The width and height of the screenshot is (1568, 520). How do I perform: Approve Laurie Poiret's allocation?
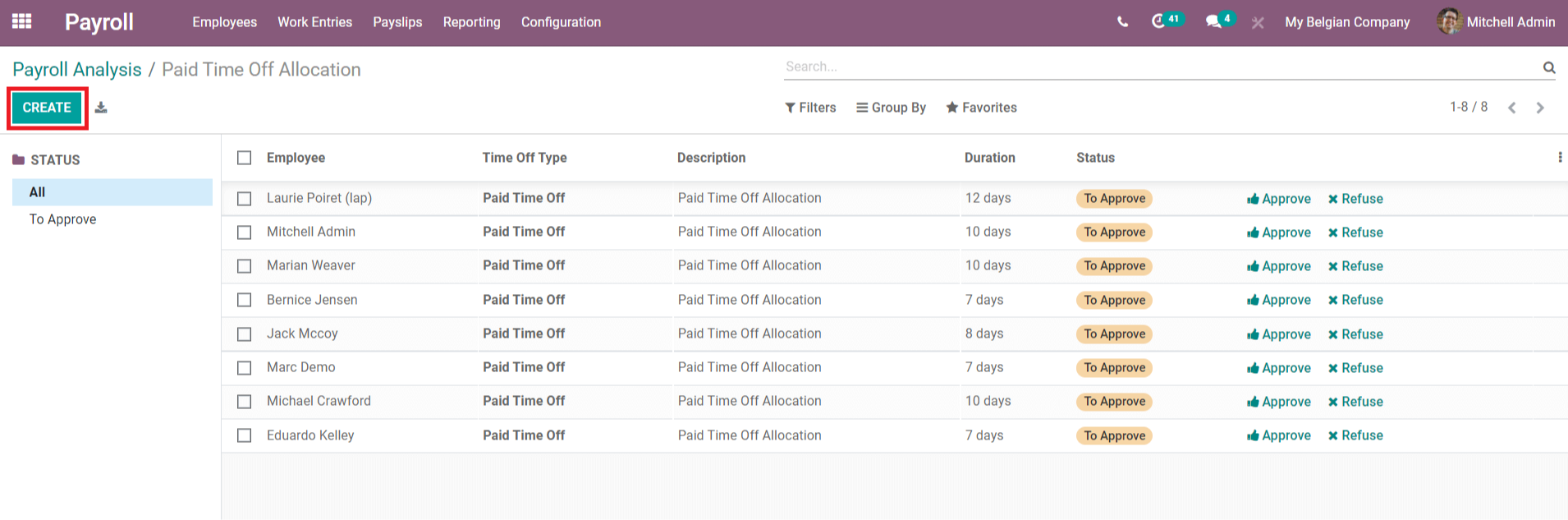[x=1278, y=199]
